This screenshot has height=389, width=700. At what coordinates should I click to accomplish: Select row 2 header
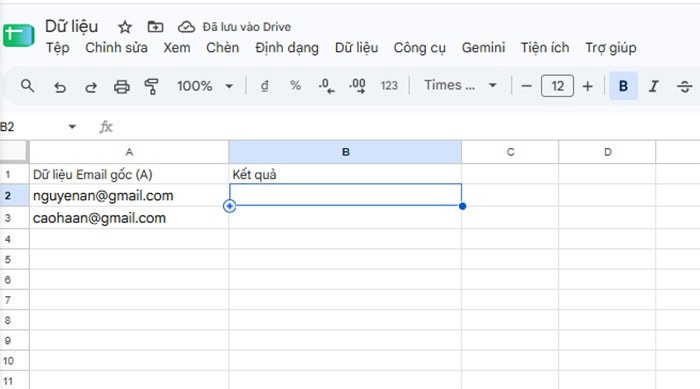click(14, 196)
